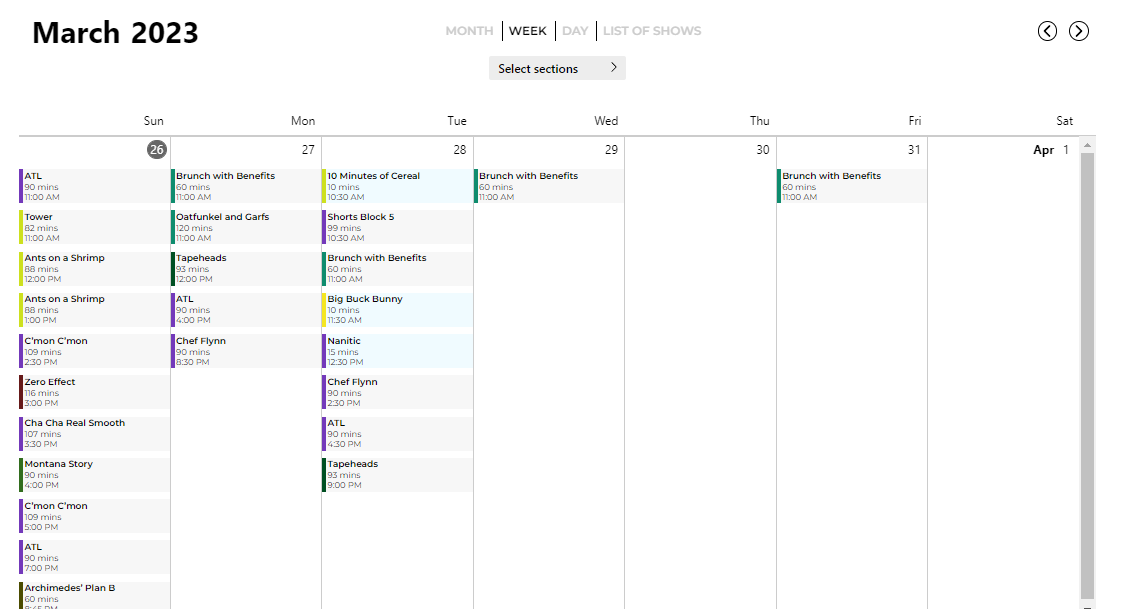
Task: Open Tapeheads 9:00 PM Tuesday show
Action: click(x=397, y=474)
